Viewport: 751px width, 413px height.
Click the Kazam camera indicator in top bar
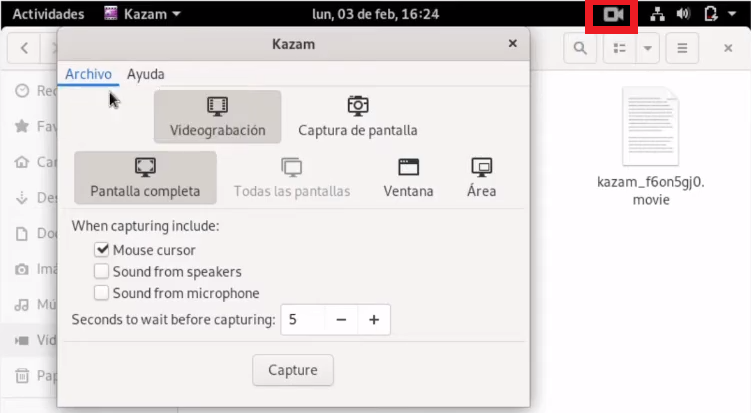click(613, 14)
